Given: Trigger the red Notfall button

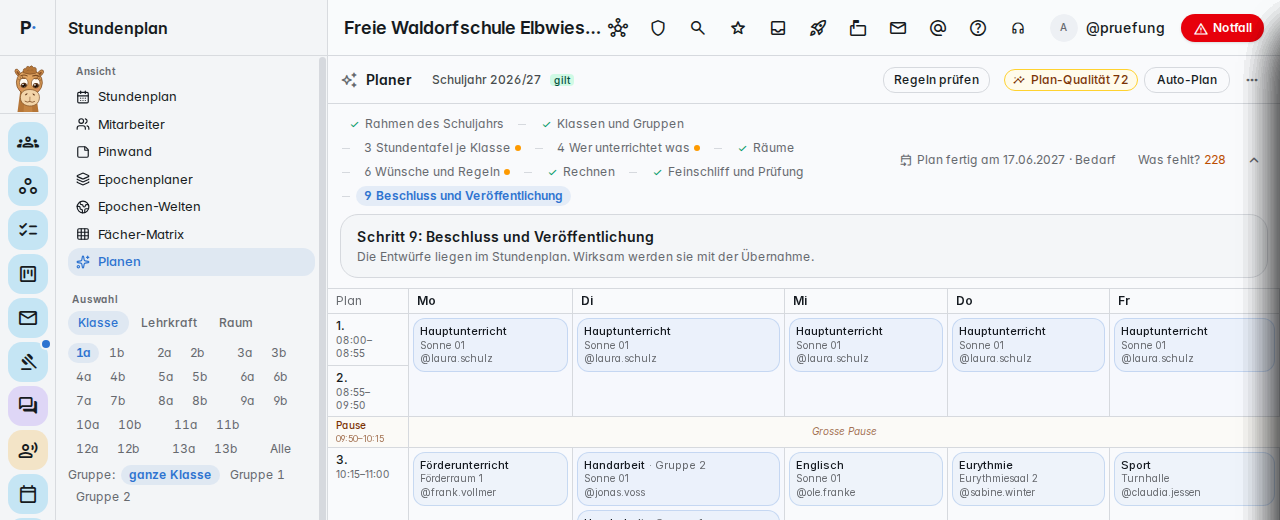Looking at the screenshot, I should 1222,28.
